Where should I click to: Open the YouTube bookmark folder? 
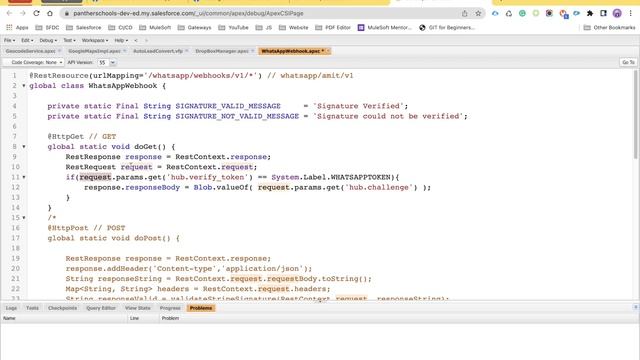(x=233, y=28)
